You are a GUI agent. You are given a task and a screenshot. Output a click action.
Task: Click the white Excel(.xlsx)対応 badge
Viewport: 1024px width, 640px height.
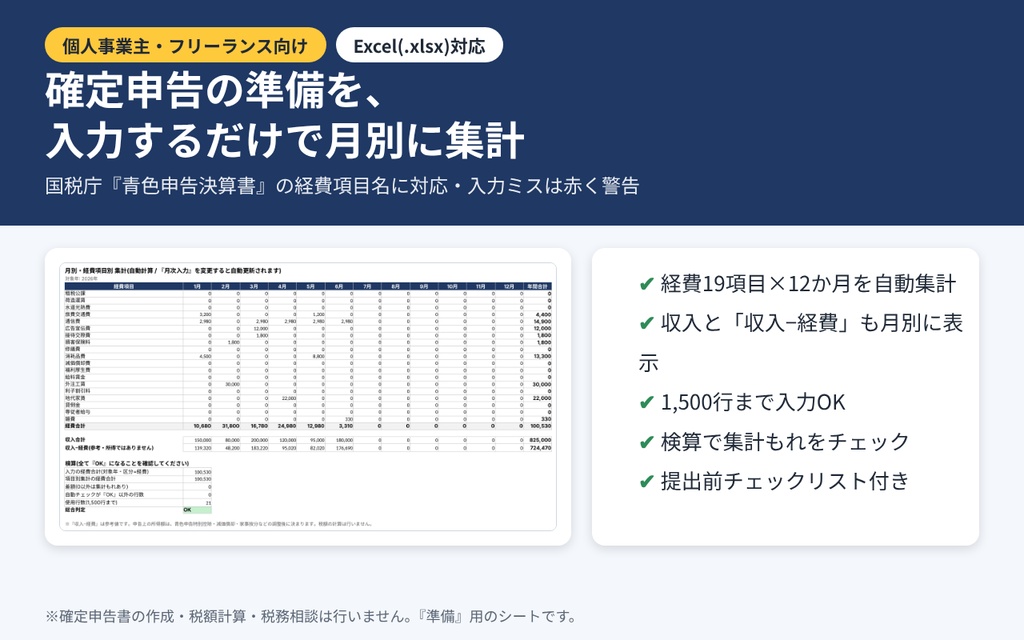(x=419, y=46)
